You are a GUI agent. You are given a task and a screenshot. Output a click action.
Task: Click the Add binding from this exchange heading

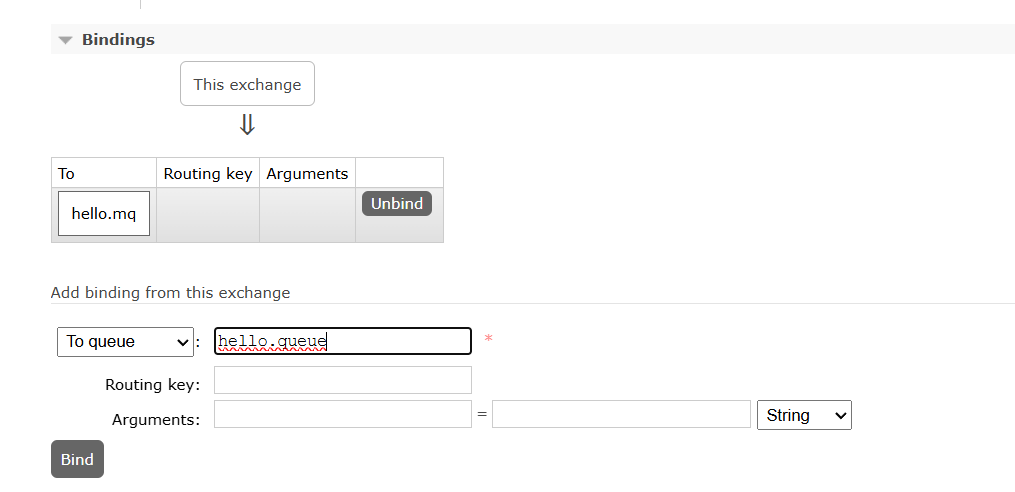[x=170, y=293]
